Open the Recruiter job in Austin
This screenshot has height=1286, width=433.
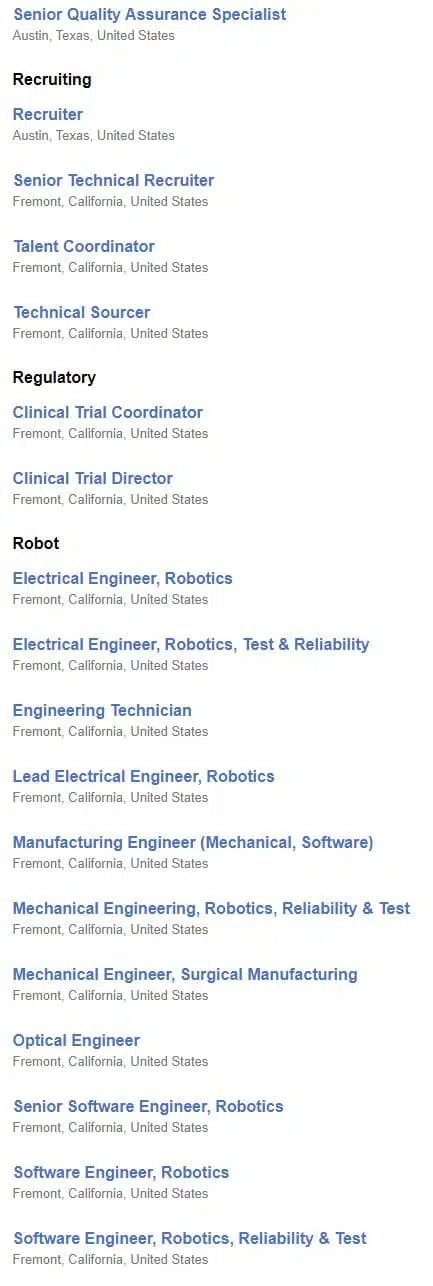coord(48,115)
